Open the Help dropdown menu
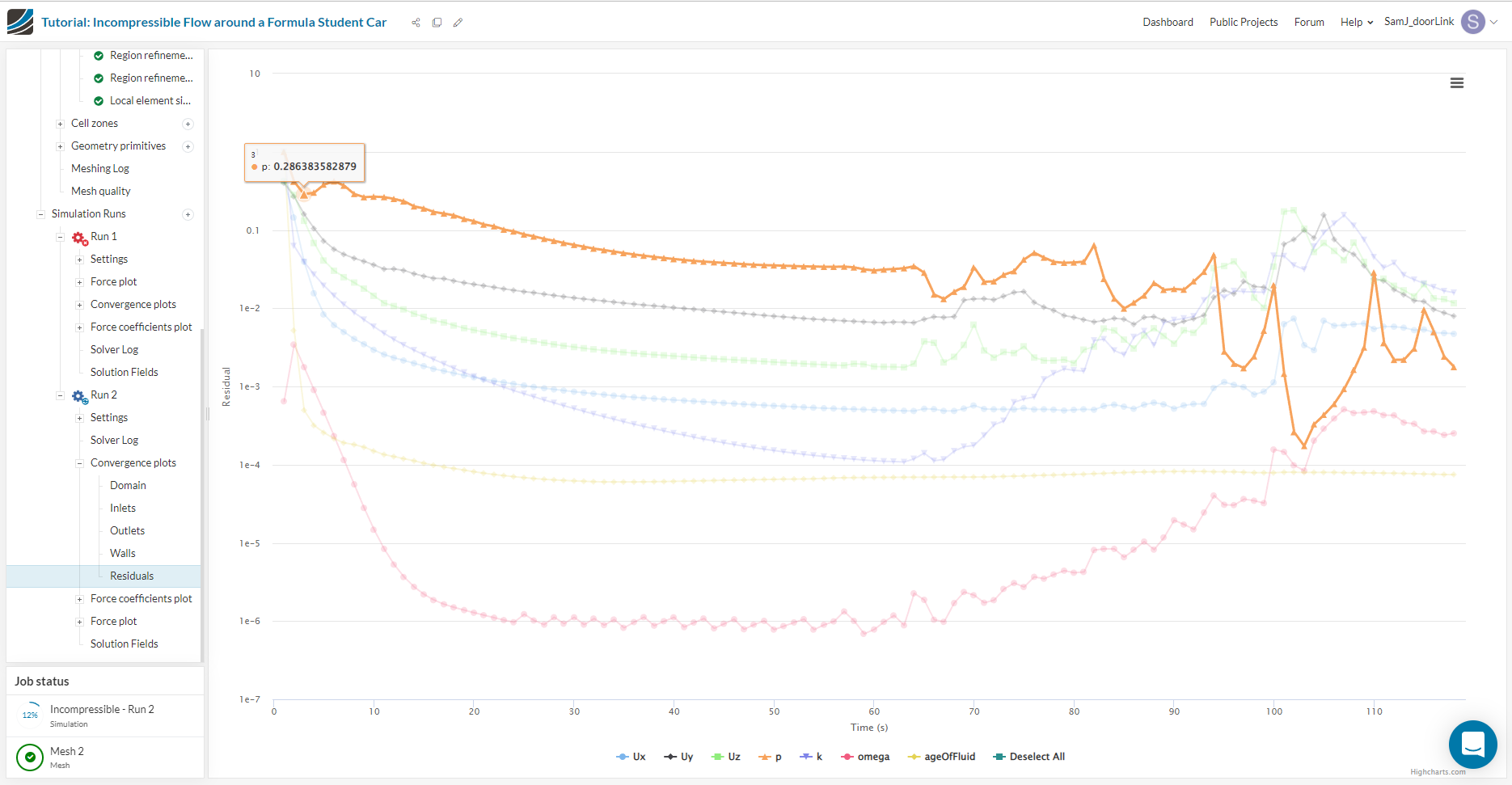The width and height of the screenshot is (1512, 785). [1355, 22]
